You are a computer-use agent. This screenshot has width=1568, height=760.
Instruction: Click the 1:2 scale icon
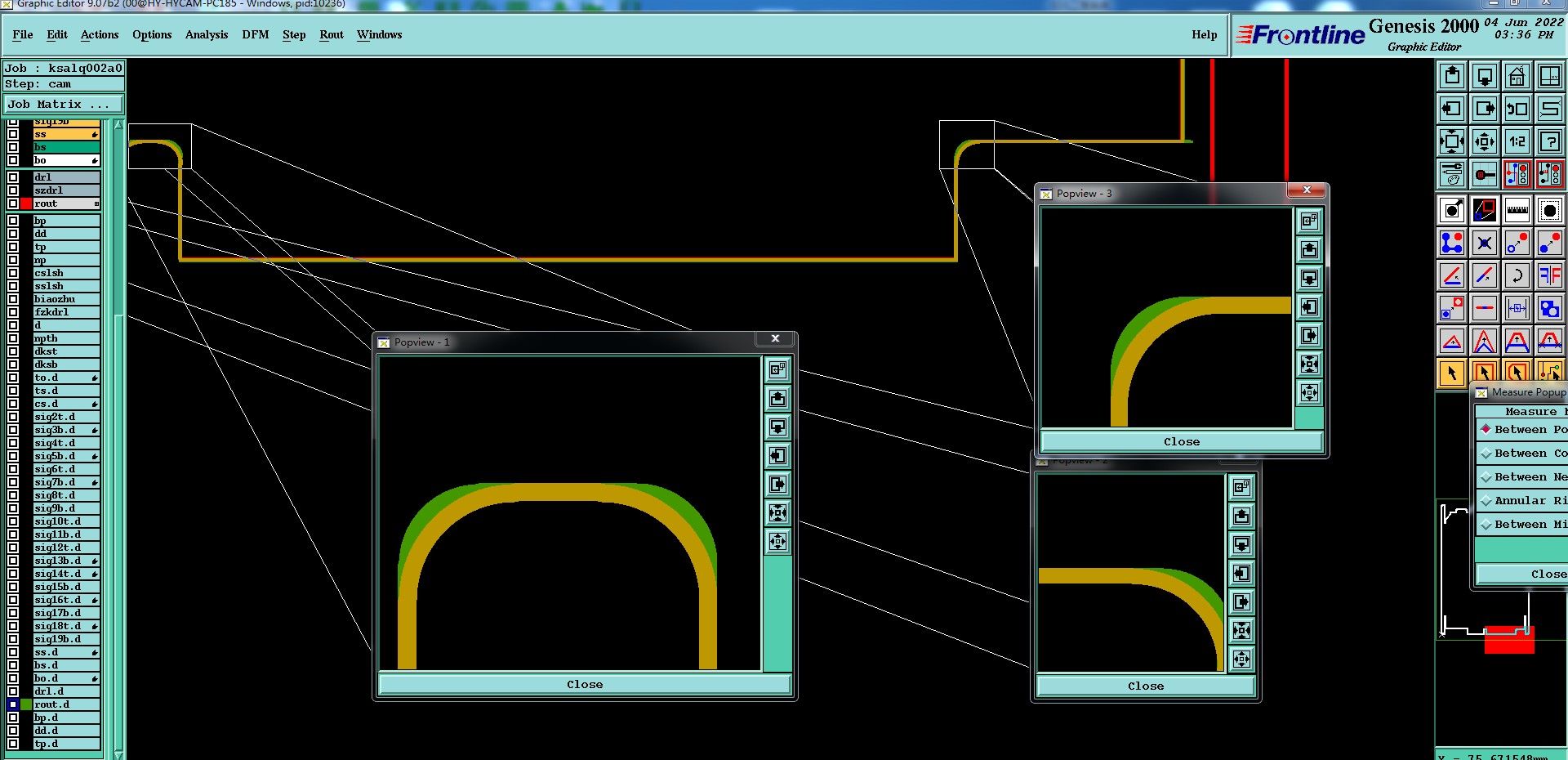coord(1517,141)
